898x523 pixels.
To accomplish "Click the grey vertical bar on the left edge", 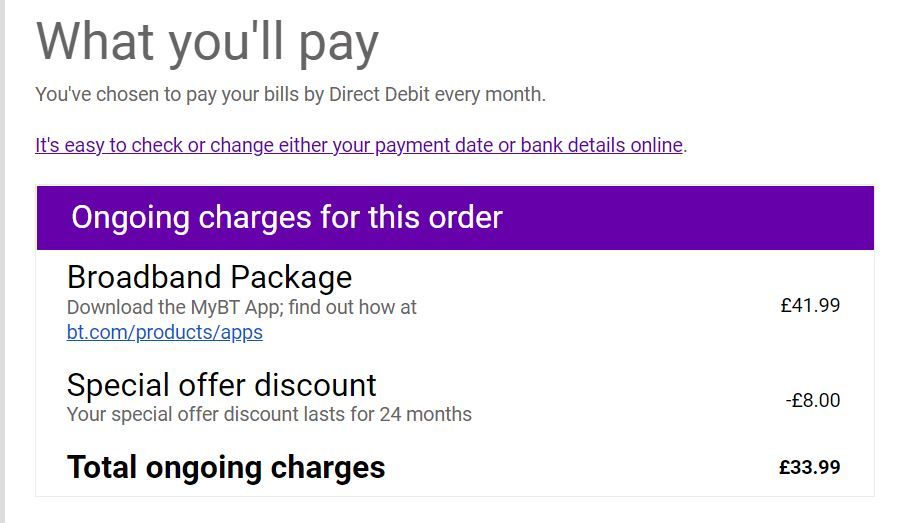I will (x=2, y=261).
